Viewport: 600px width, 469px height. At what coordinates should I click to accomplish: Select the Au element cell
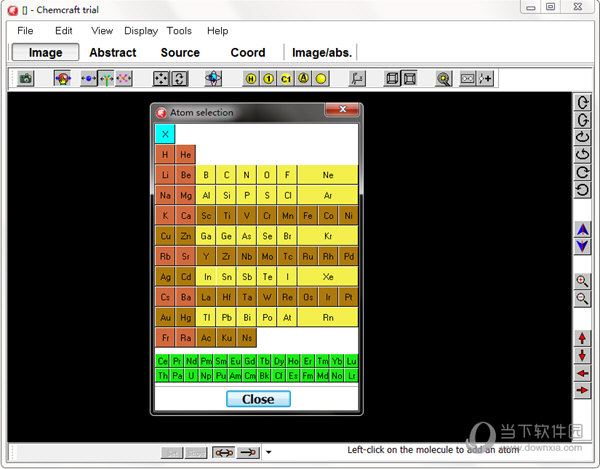point(165,318)
